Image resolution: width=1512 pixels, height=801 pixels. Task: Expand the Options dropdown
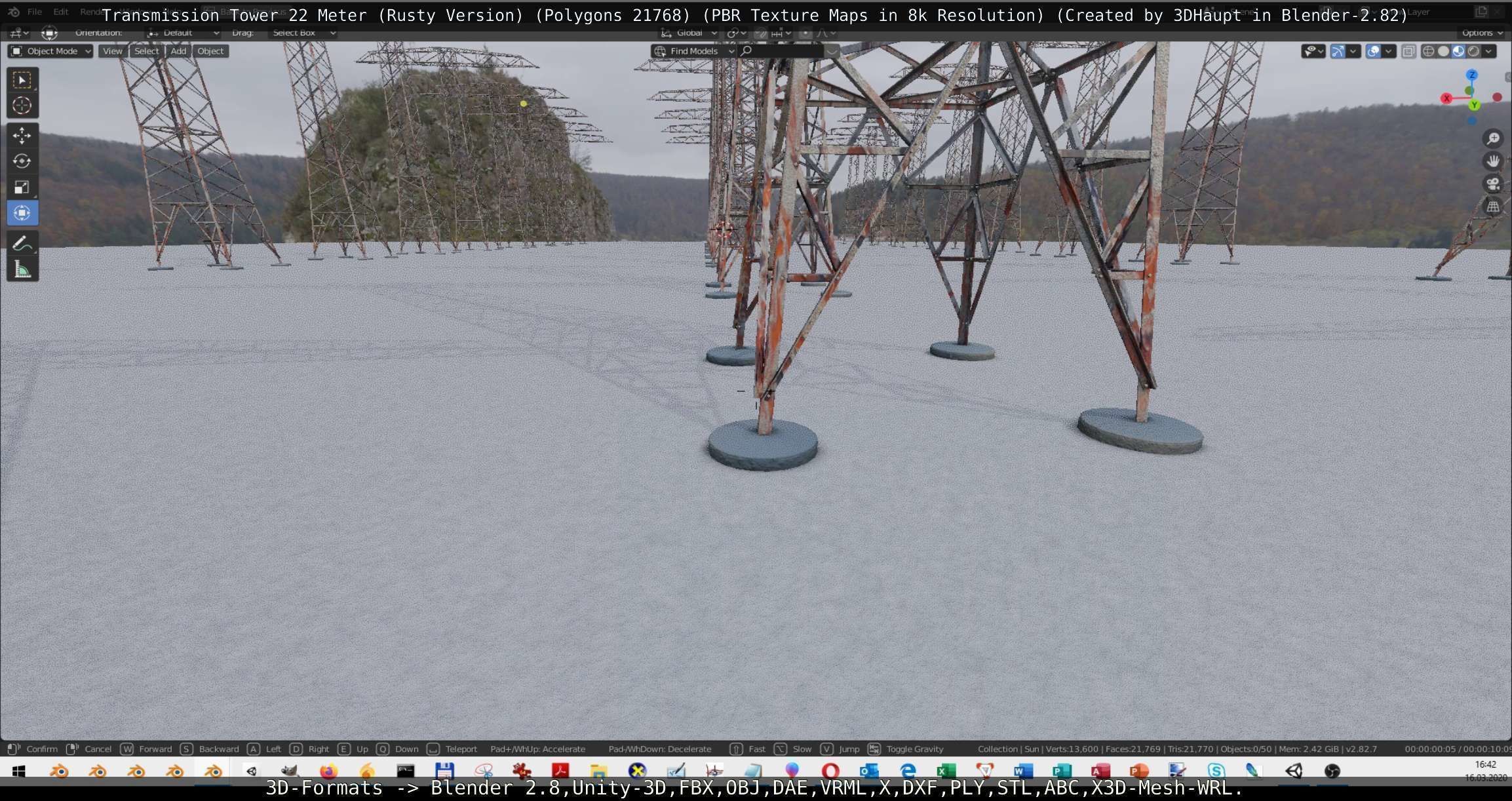pos(1482,33)
